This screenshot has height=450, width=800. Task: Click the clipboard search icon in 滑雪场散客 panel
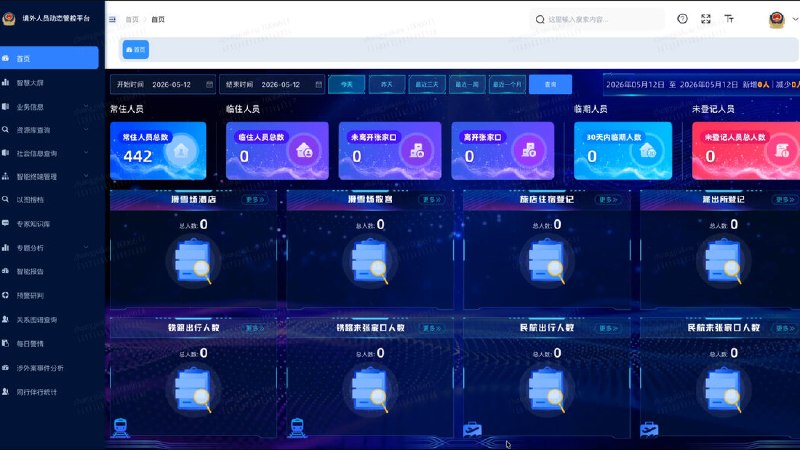point(370,262)
